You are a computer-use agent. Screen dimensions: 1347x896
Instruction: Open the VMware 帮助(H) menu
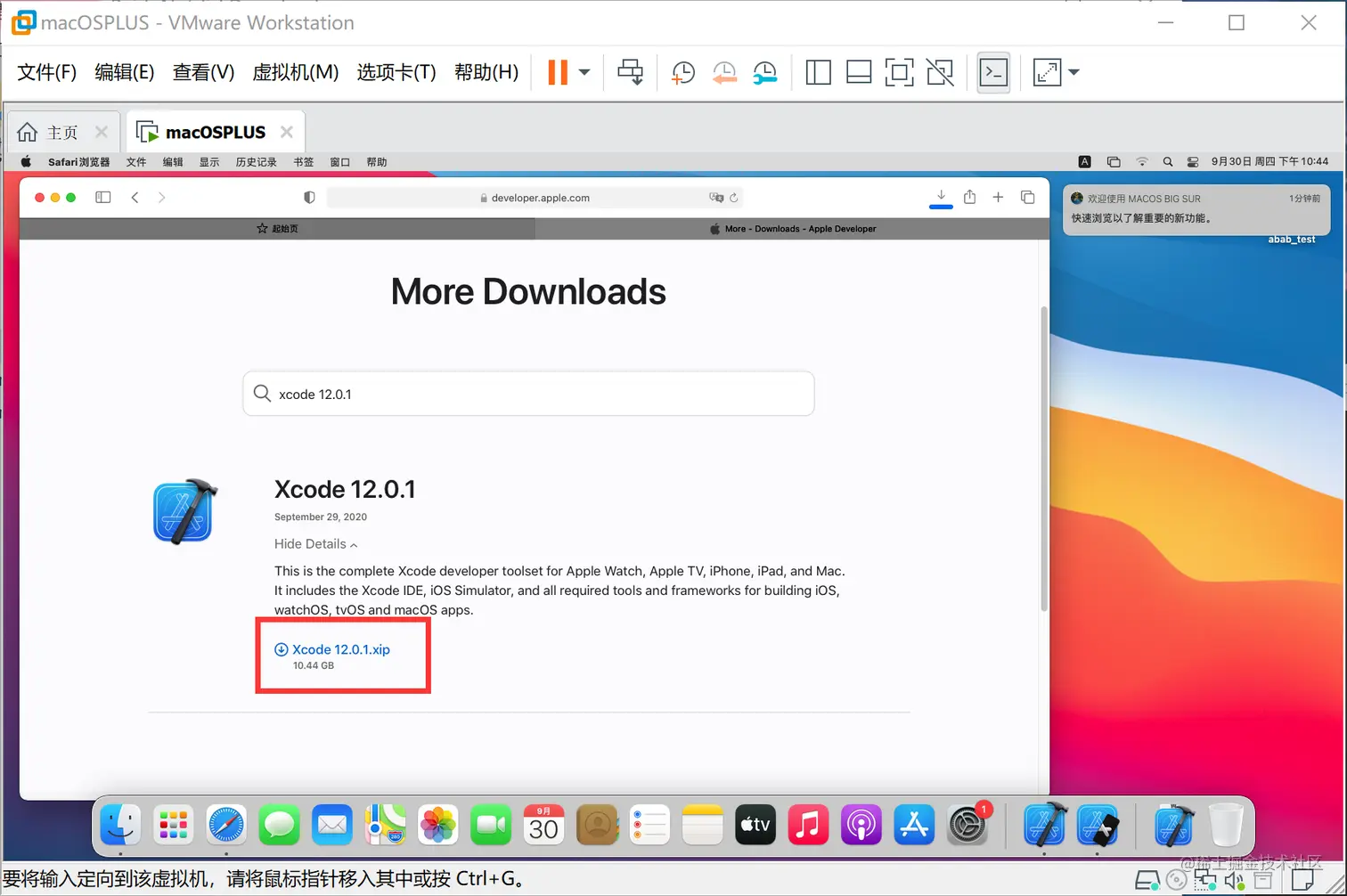(486, 72)
